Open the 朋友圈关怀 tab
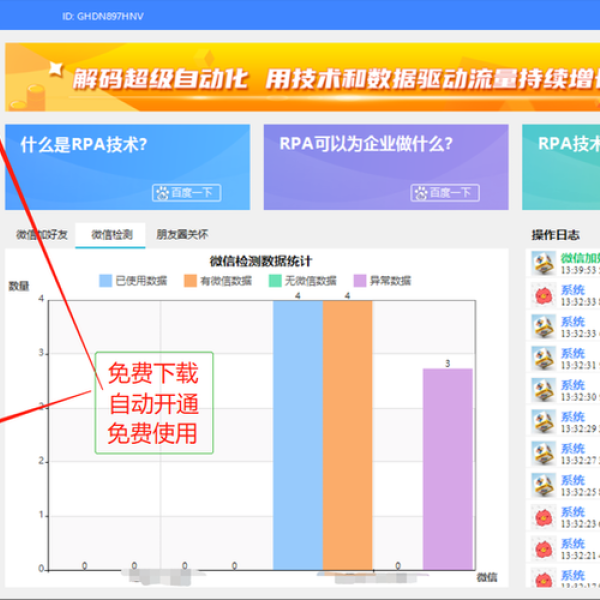 tap(182, 235)
